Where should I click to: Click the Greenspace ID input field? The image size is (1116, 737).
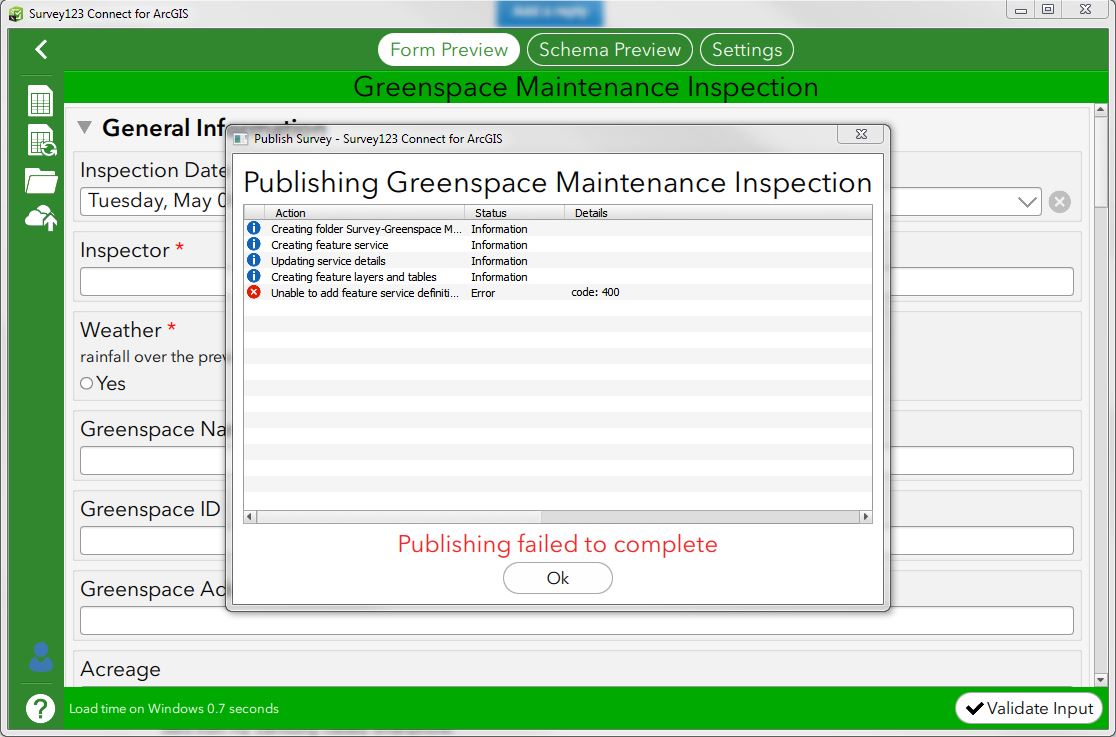577,540
